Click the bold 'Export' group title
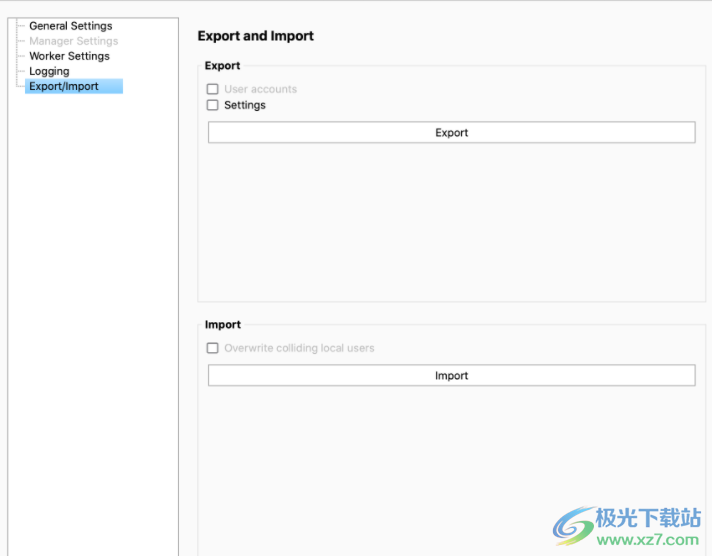712x556 pixels. 222,66
